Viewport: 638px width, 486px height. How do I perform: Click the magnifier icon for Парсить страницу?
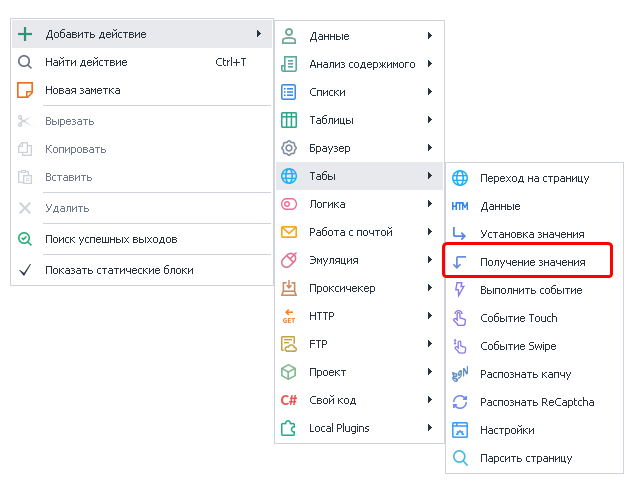tap(460, 458)
